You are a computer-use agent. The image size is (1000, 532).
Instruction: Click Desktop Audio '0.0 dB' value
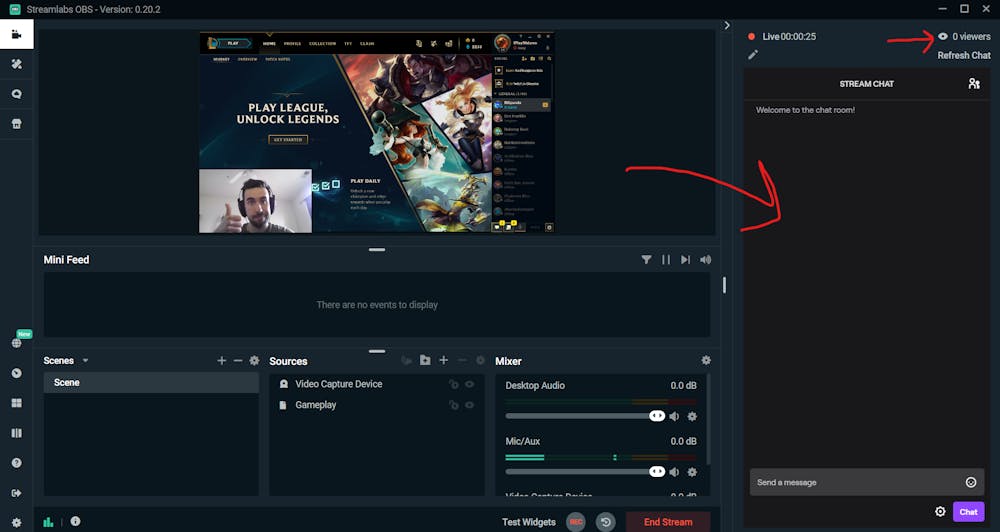(683, 385)
